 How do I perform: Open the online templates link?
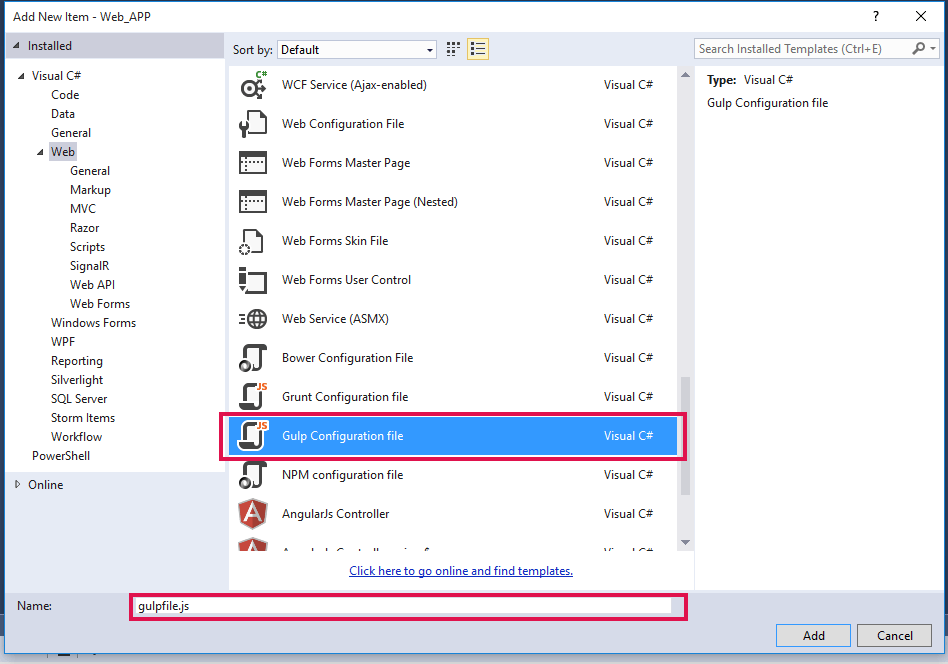(460, 571)
